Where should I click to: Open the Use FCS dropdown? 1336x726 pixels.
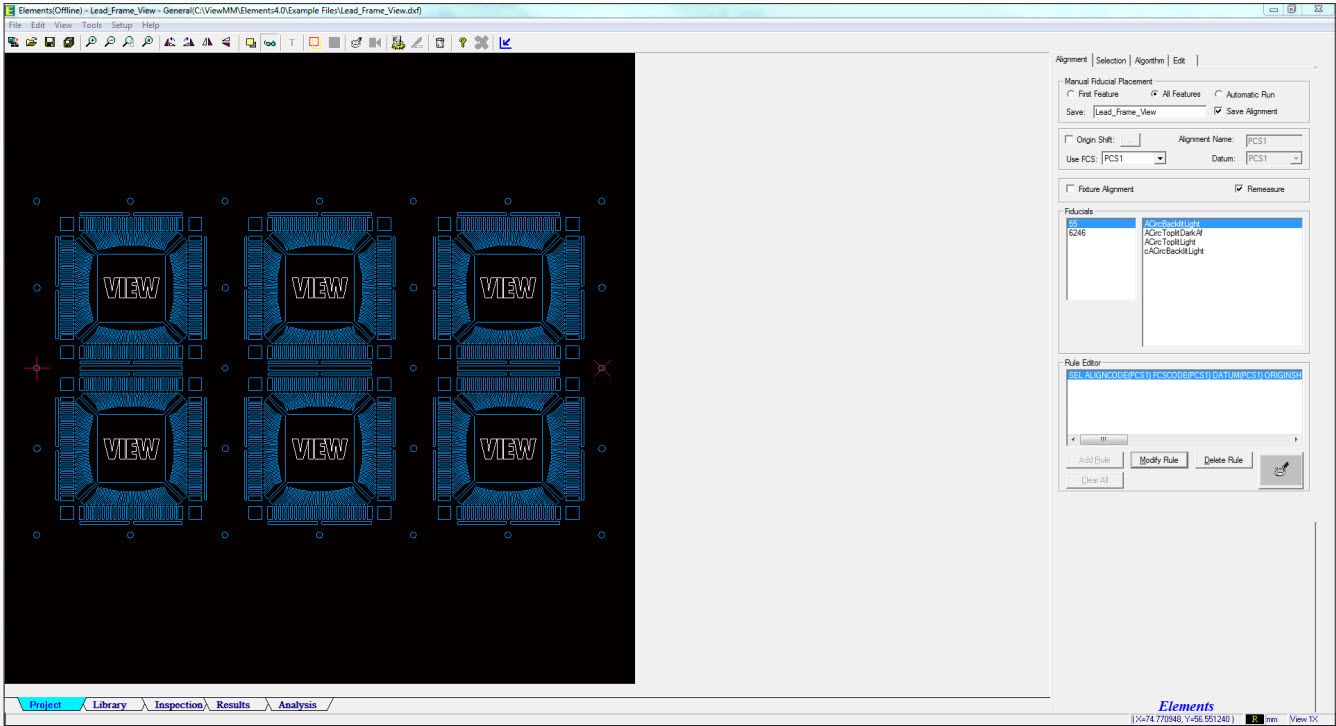pos(1160,158)
